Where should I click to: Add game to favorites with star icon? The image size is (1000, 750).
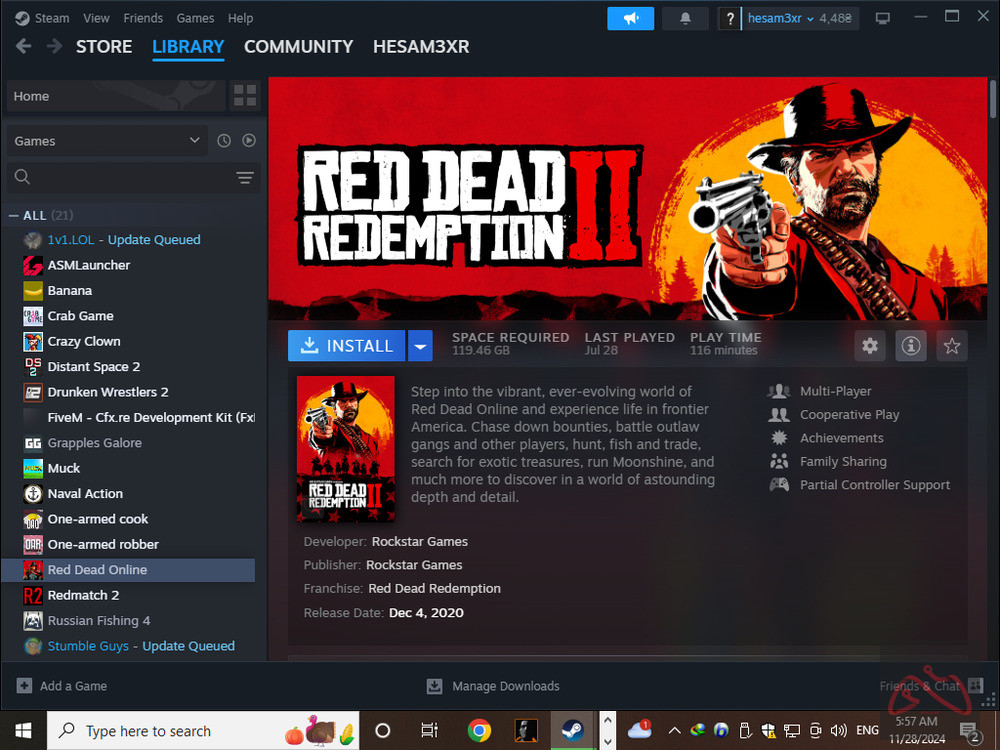(952, 346)
